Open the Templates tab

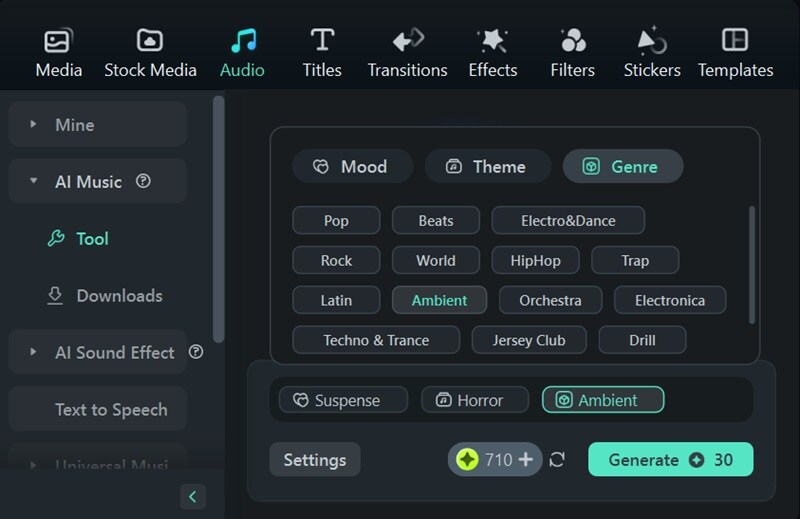coord(735,53)
